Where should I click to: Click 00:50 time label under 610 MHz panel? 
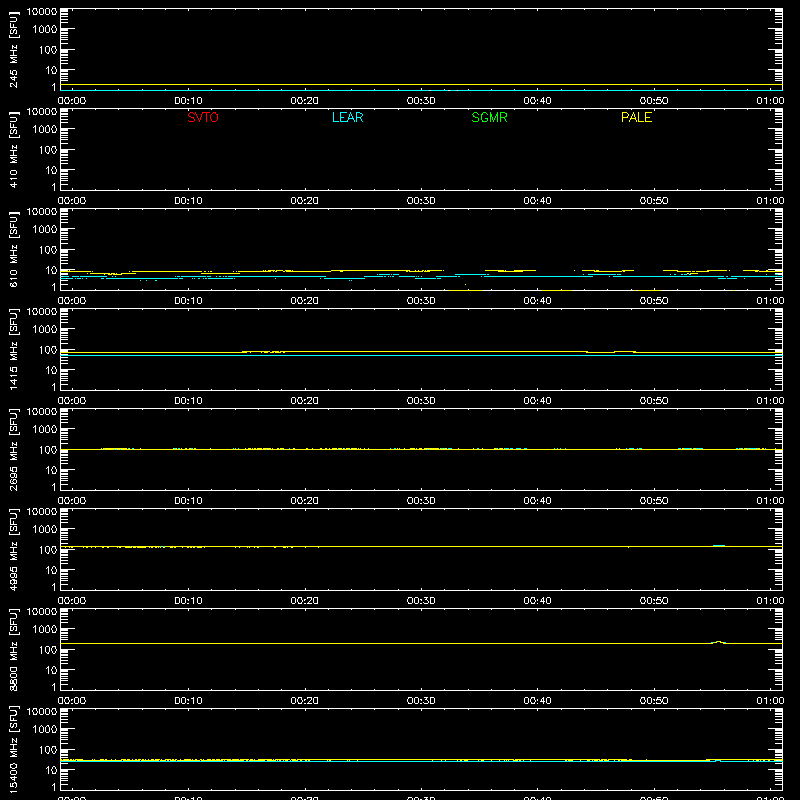coord(654,301)
